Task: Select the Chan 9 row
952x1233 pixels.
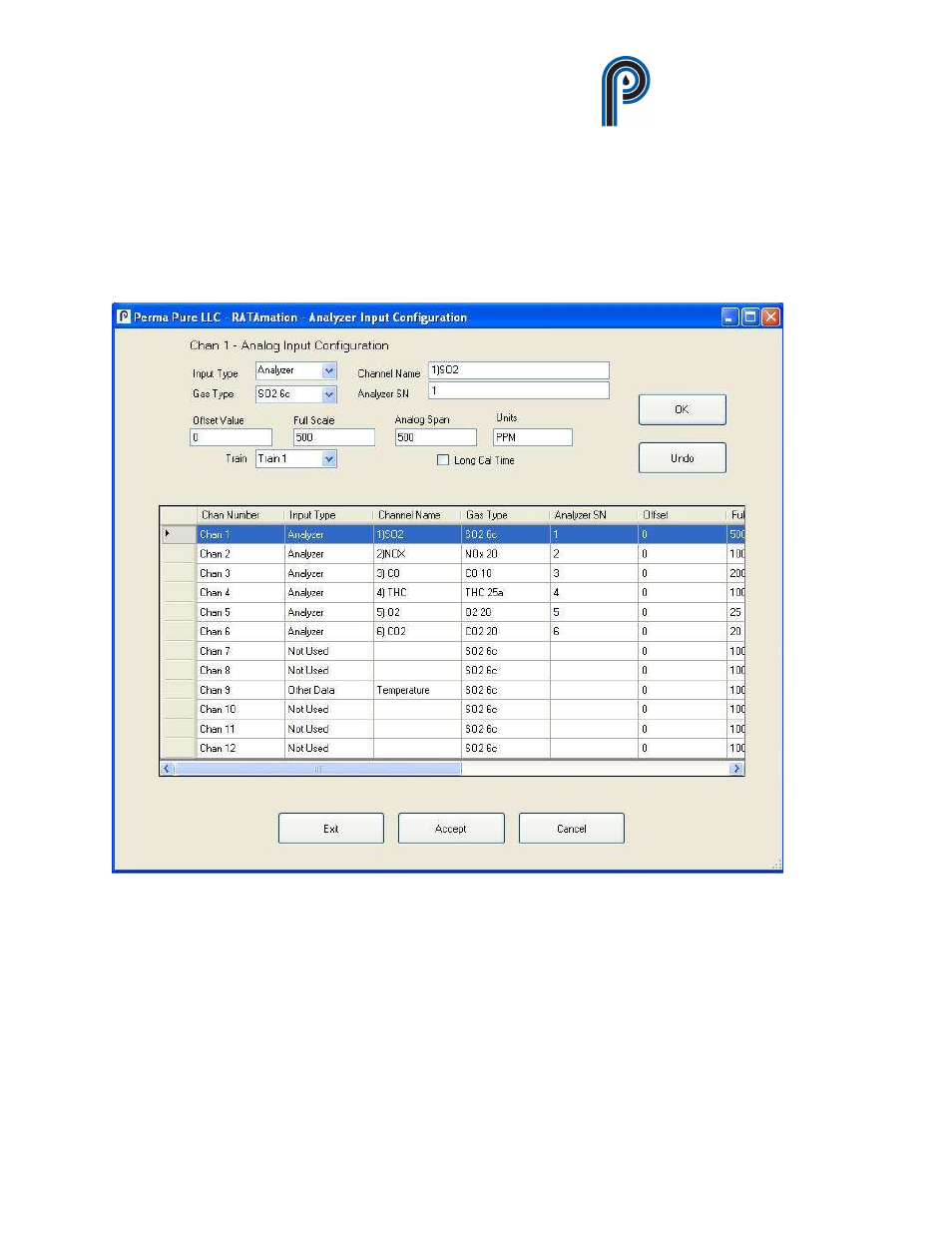Action: point(453,690)
